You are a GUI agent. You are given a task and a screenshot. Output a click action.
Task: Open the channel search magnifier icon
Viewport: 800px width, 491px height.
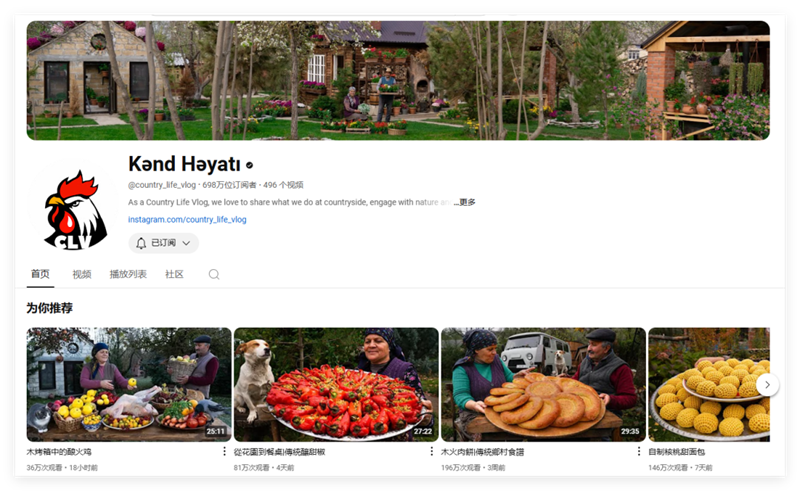pyautogui.click(x=214, y=274)
